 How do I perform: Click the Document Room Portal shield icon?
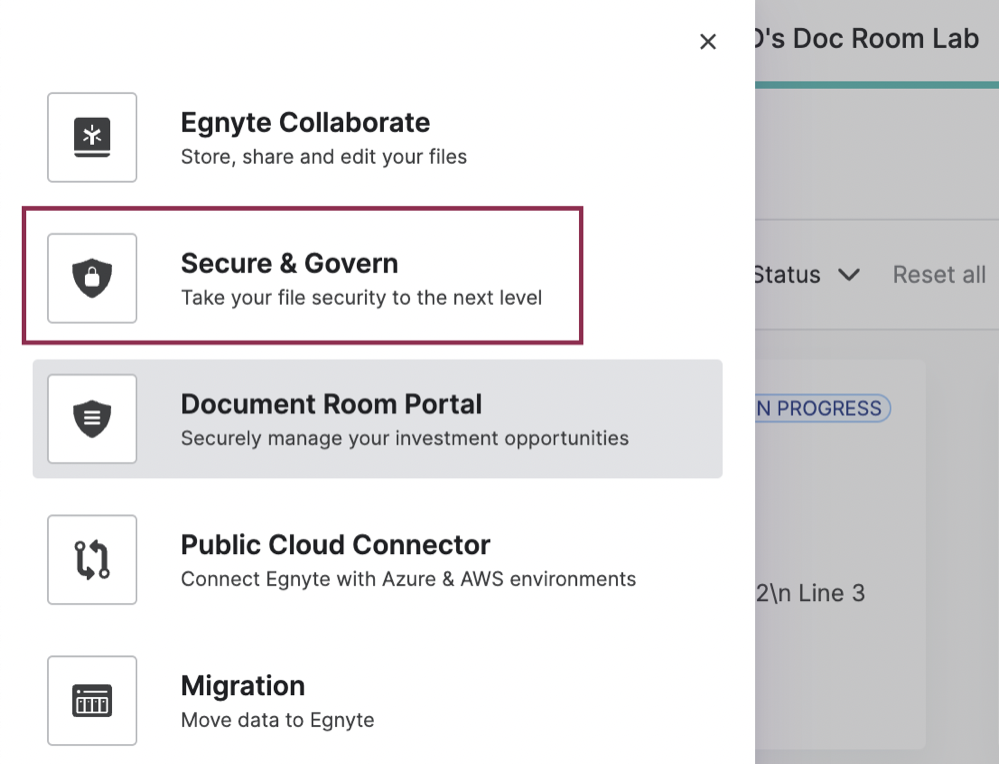(92, 419)
